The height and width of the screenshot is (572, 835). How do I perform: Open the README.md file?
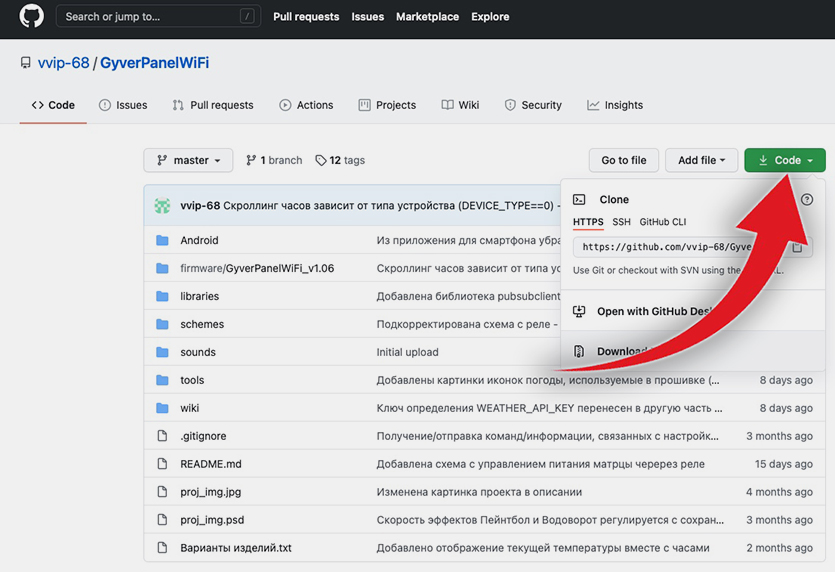pos(211,464)
